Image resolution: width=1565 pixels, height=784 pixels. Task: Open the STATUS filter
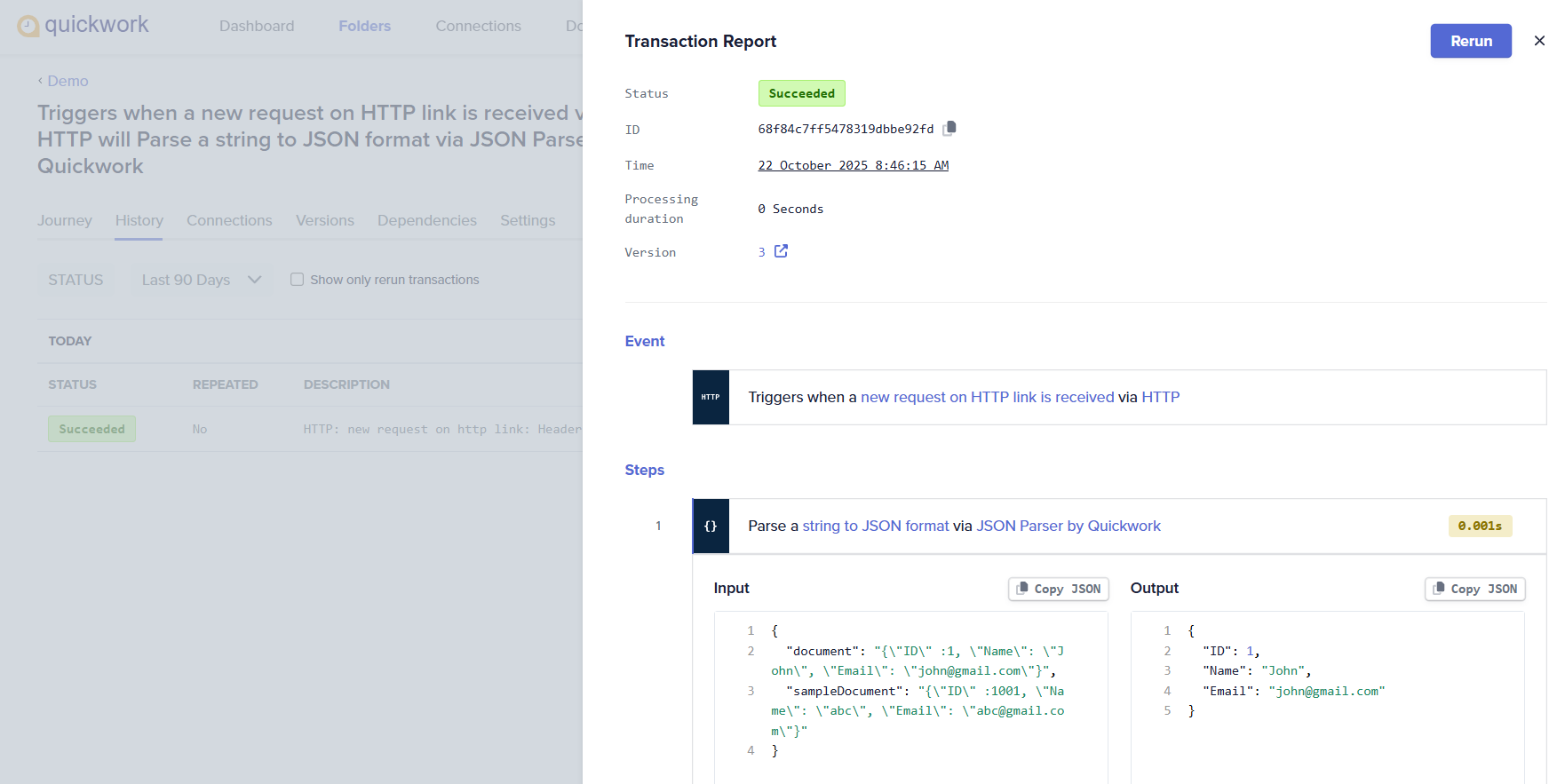click(75, 280)
